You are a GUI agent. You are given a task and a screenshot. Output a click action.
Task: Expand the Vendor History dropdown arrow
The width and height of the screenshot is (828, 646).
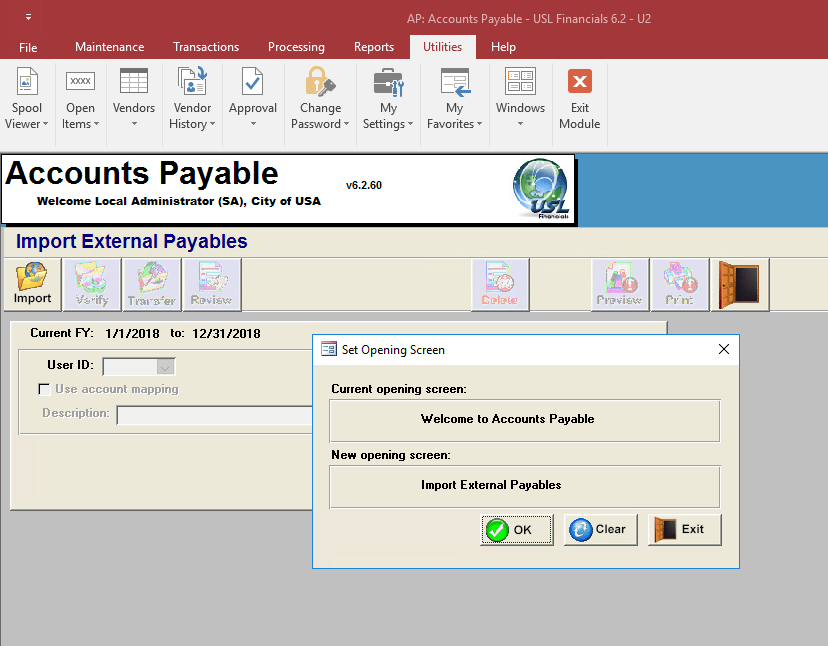(x=212, y=124)
